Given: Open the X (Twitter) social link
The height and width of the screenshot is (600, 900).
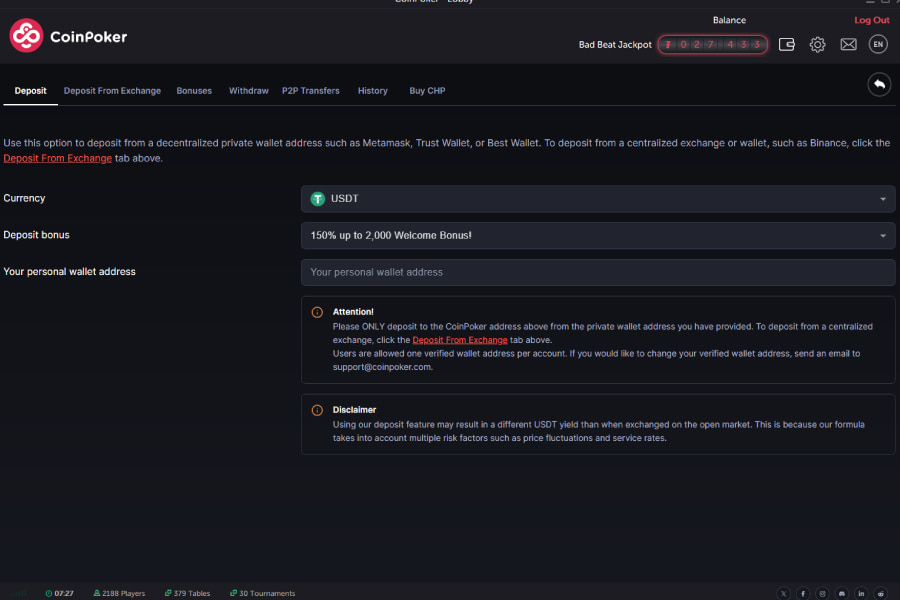Looking at the screenshot, I should [x=783, y=593].
